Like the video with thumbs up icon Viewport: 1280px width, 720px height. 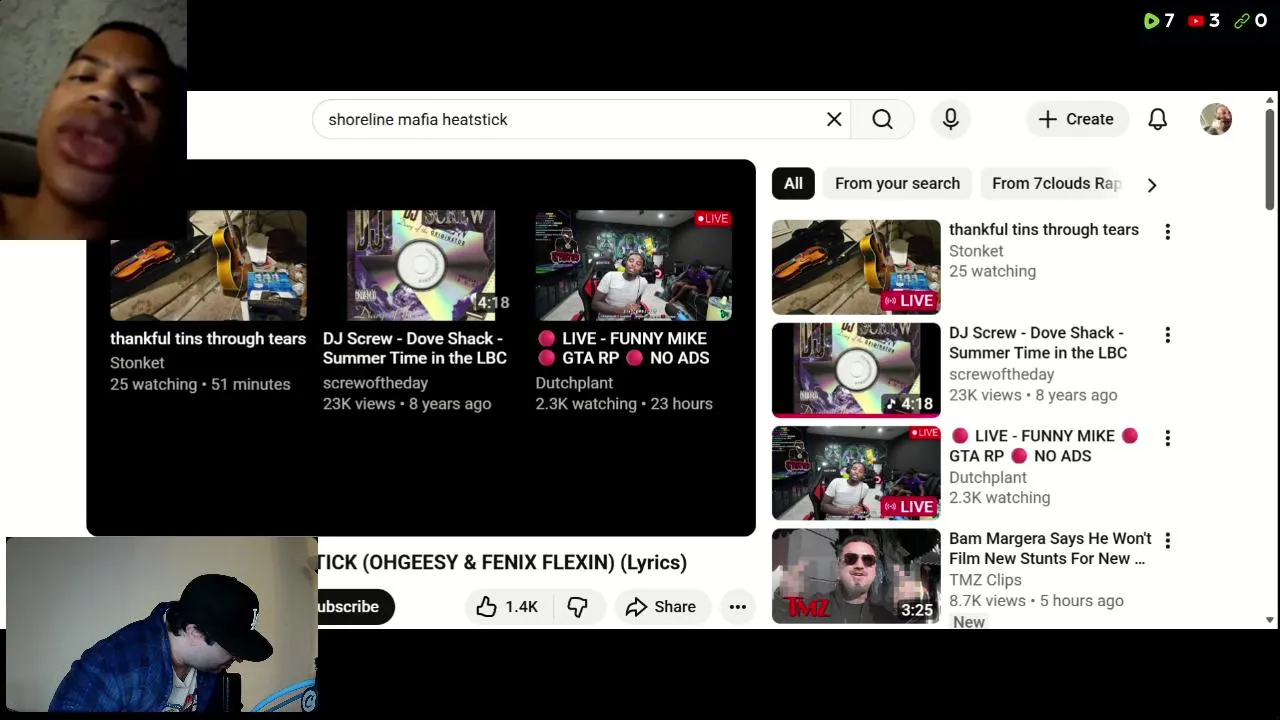[x=487, y=606]
